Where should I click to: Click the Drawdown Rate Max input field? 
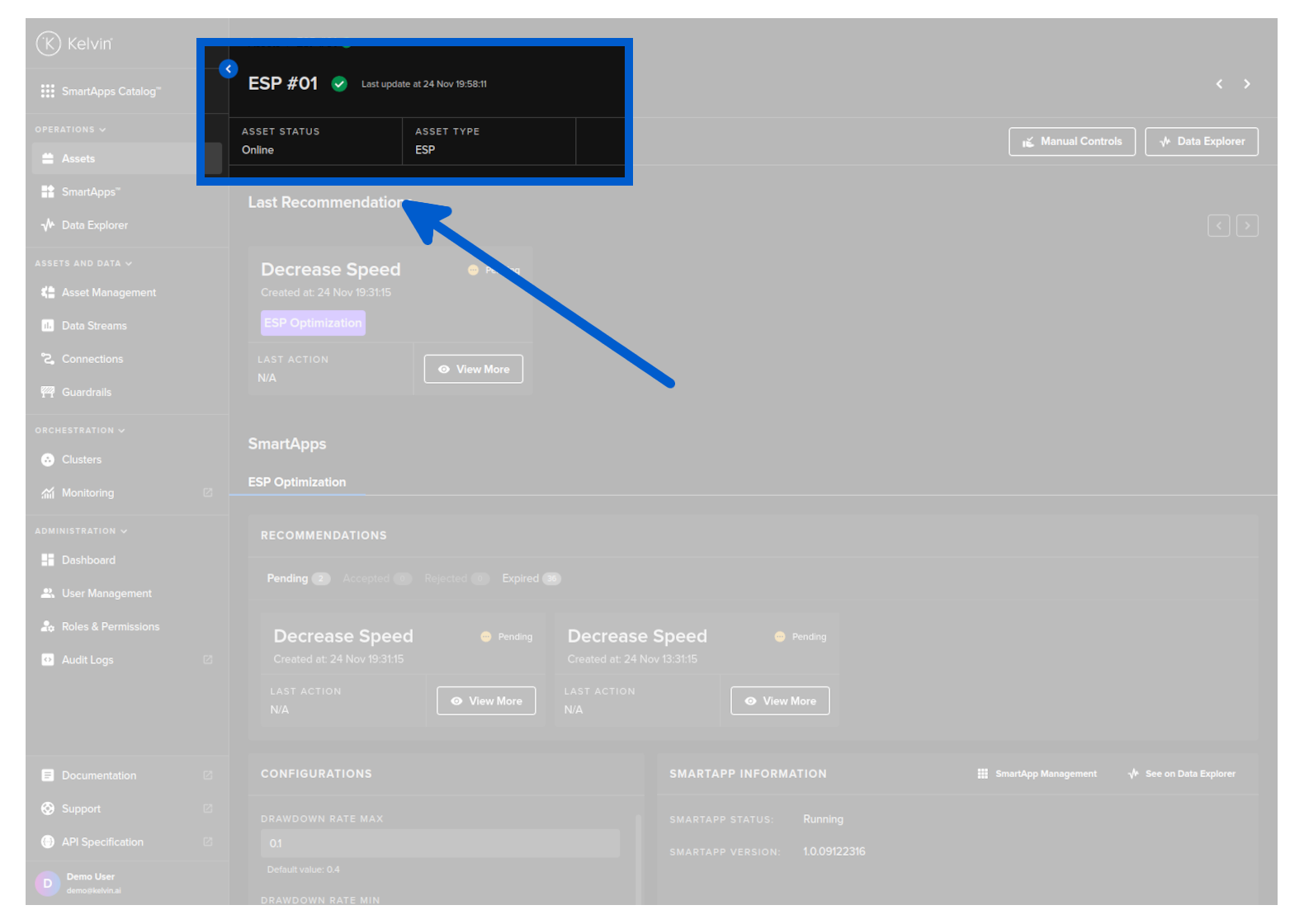point(439,844)
